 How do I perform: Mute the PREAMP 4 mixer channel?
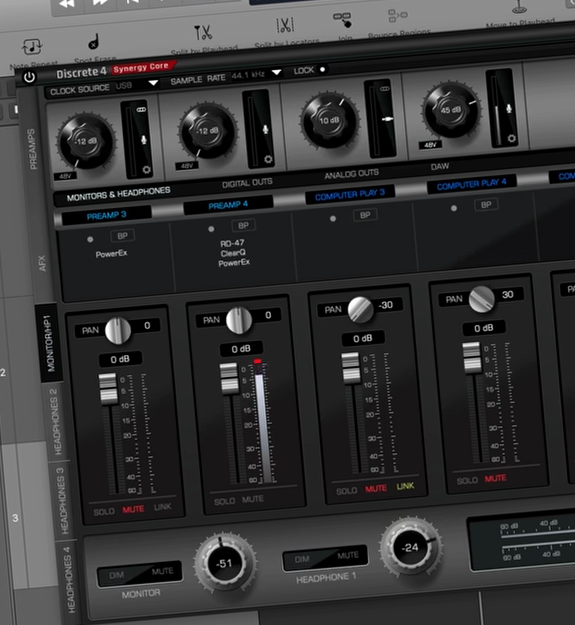253,499
